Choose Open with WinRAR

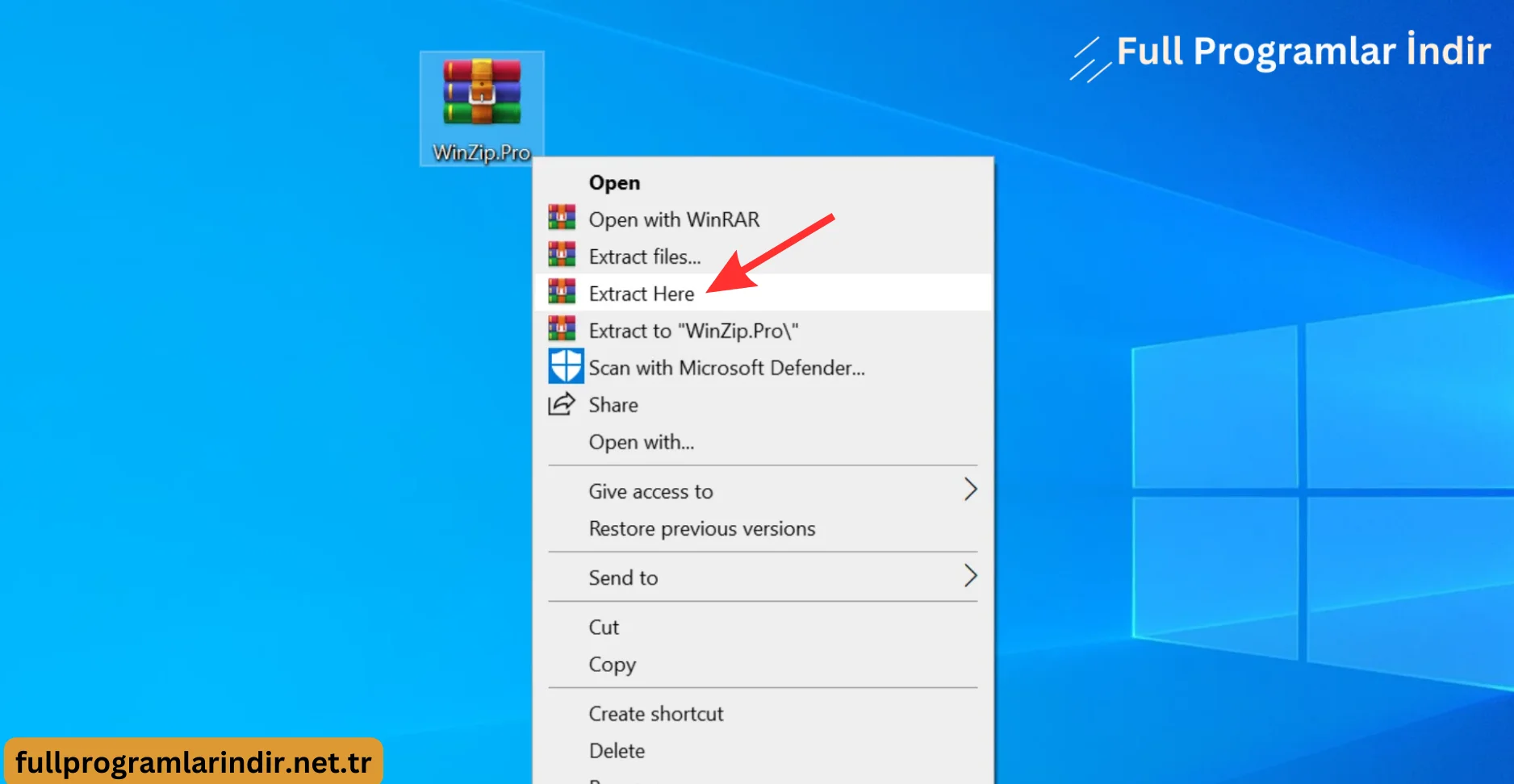tap(763, 219)
